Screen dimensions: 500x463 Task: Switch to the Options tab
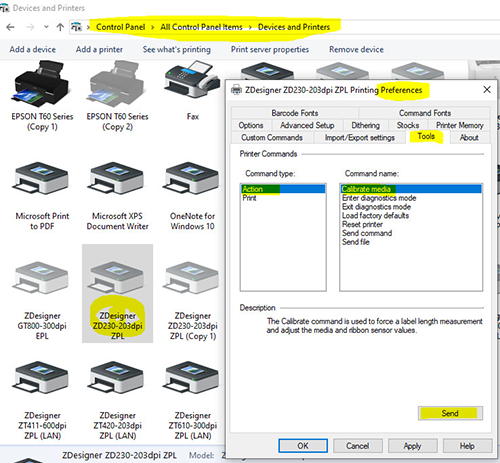pos(251,125)
